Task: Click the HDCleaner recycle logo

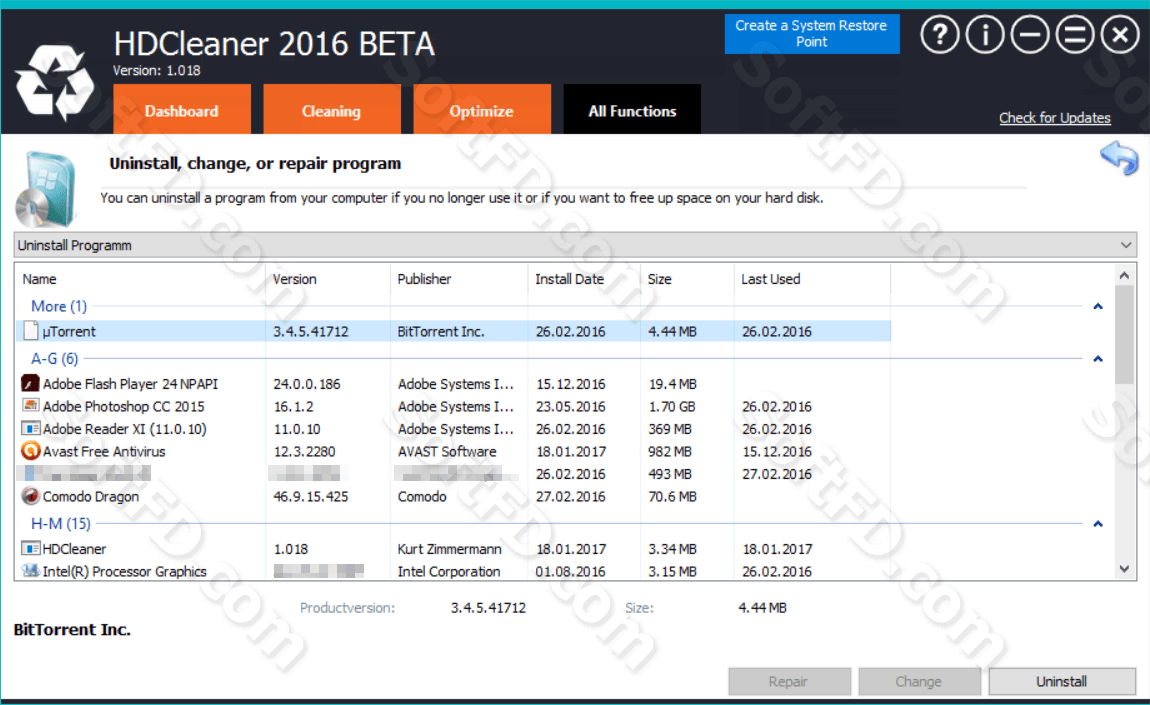Action: (55, 82)
